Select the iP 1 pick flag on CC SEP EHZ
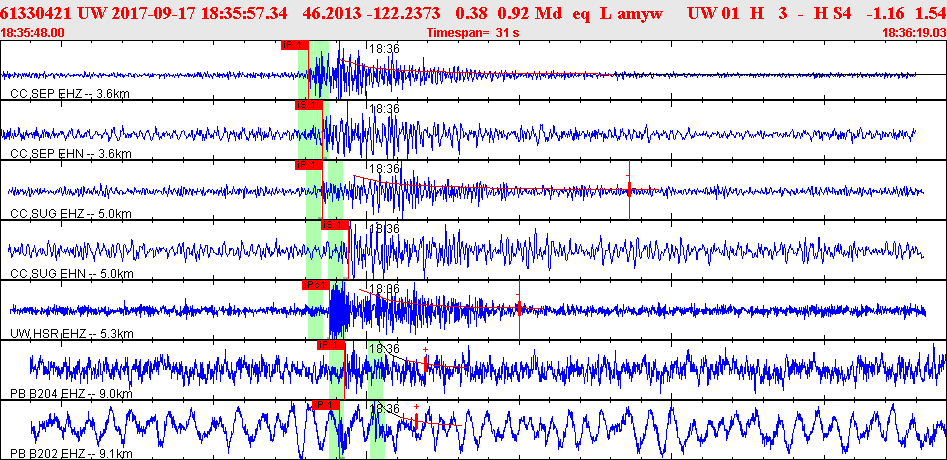947x460 pixels. 295,45
